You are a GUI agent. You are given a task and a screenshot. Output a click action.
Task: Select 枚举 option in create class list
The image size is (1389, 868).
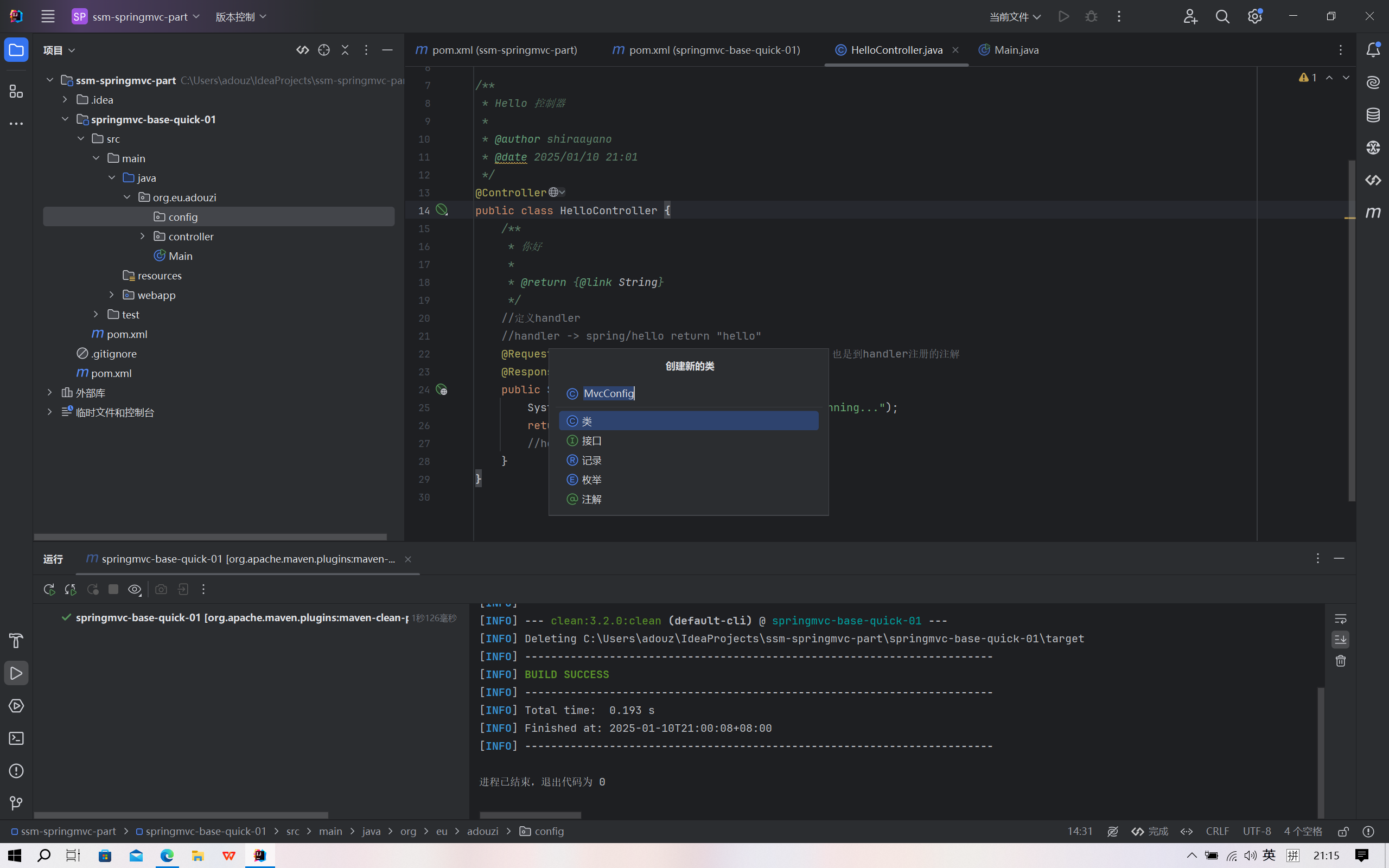(x=592, y=480)
